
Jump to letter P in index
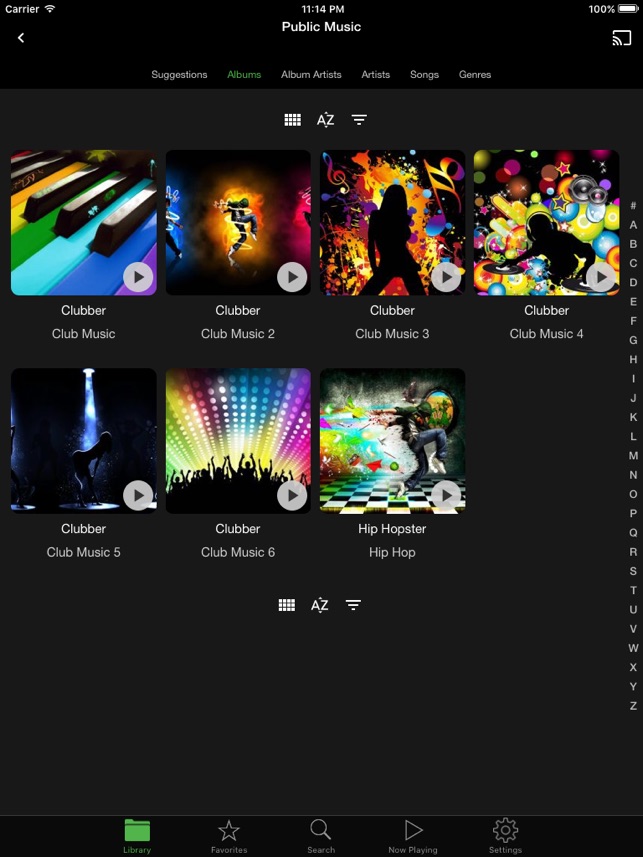(x=633, y=513)
